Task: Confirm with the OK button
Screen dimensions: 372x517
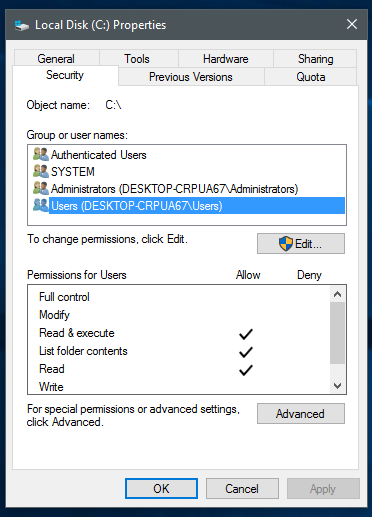Action: [x=161, y=489]
